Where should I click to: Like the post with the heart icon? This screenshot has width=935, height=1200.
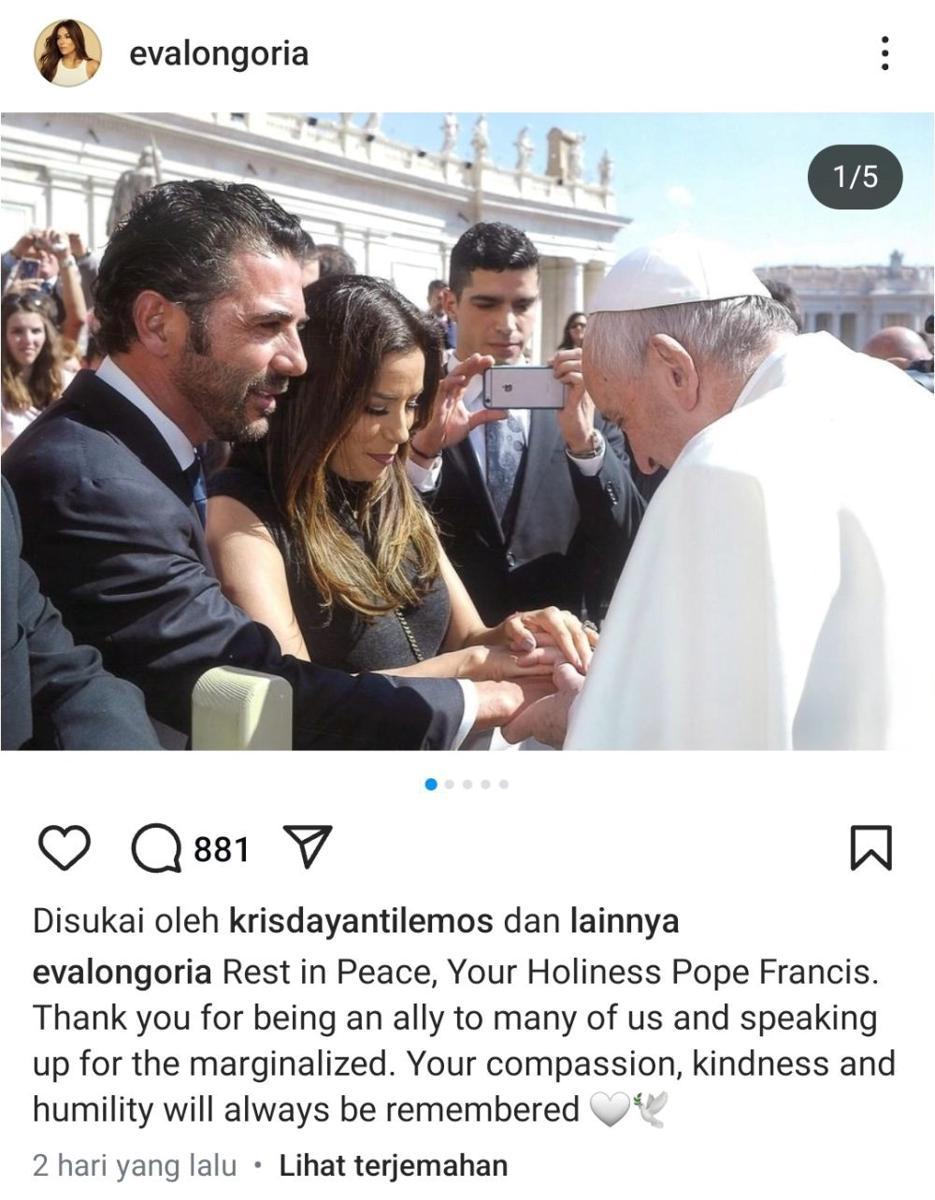[64, 849]
